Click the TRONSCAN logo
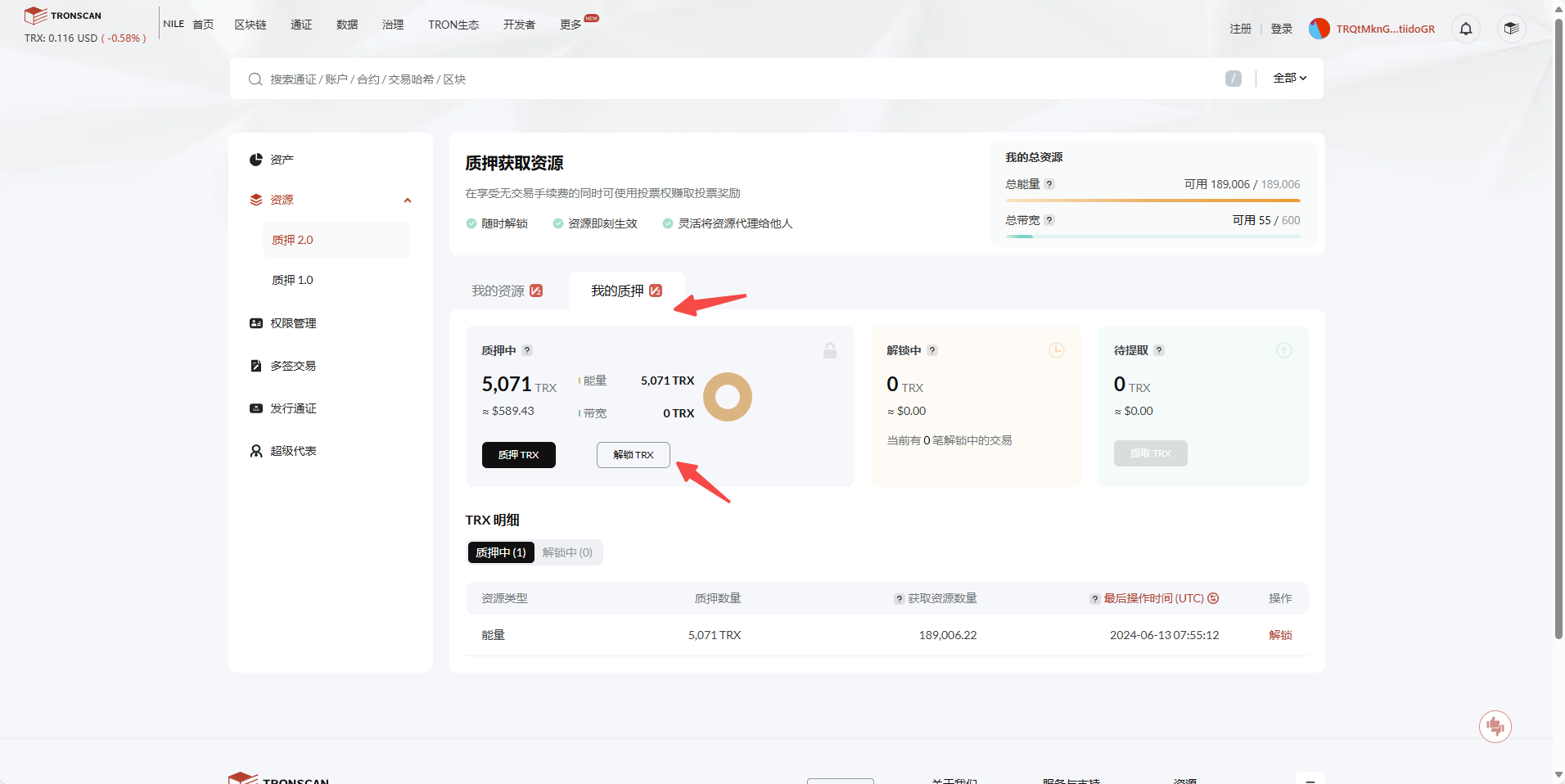This screenshot has height=784, width=1565. (x=63, y=16)
